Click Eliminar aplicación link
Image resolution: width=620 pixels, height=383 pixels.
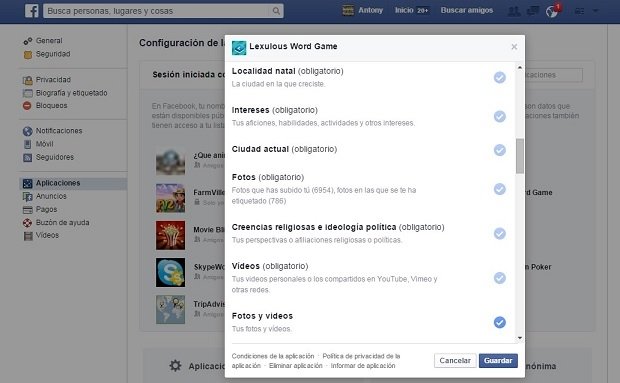(x=296, y=366)
